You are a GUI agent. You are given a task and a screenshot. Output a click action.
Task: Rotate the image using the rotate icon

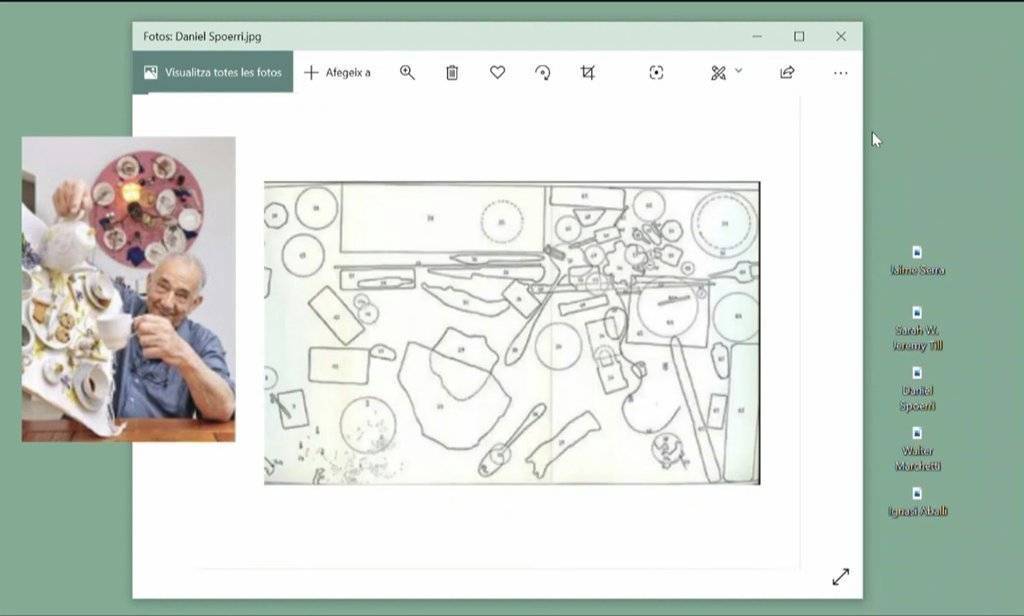[542, 73]
